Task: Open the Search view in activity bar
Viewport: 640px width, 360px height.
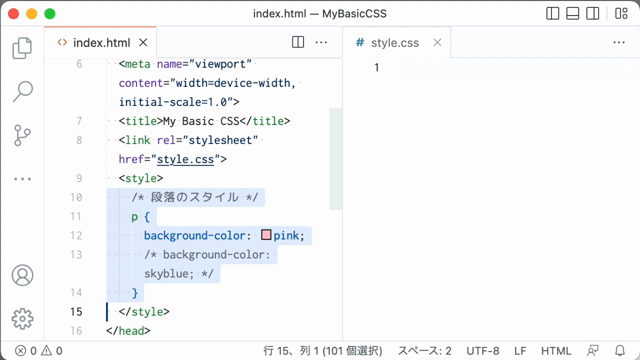Action: tap(22, 91)
